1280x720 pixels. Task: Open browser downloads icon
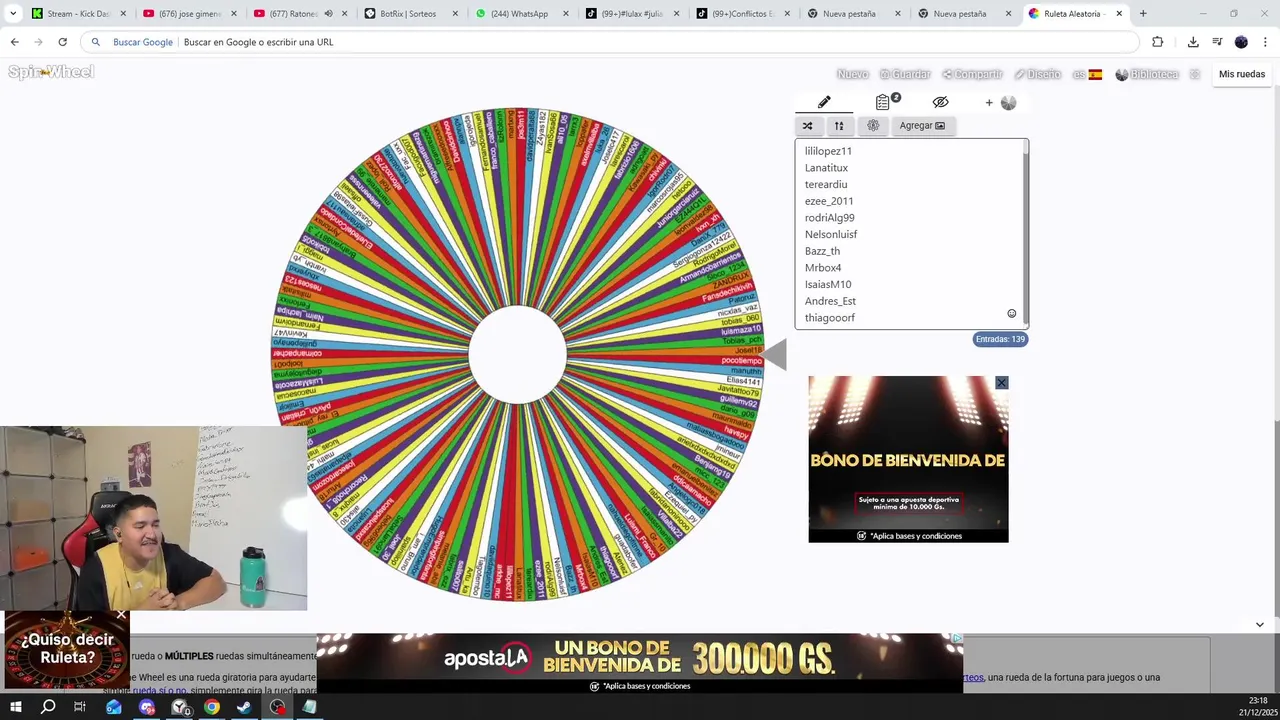coord(1193,42)
